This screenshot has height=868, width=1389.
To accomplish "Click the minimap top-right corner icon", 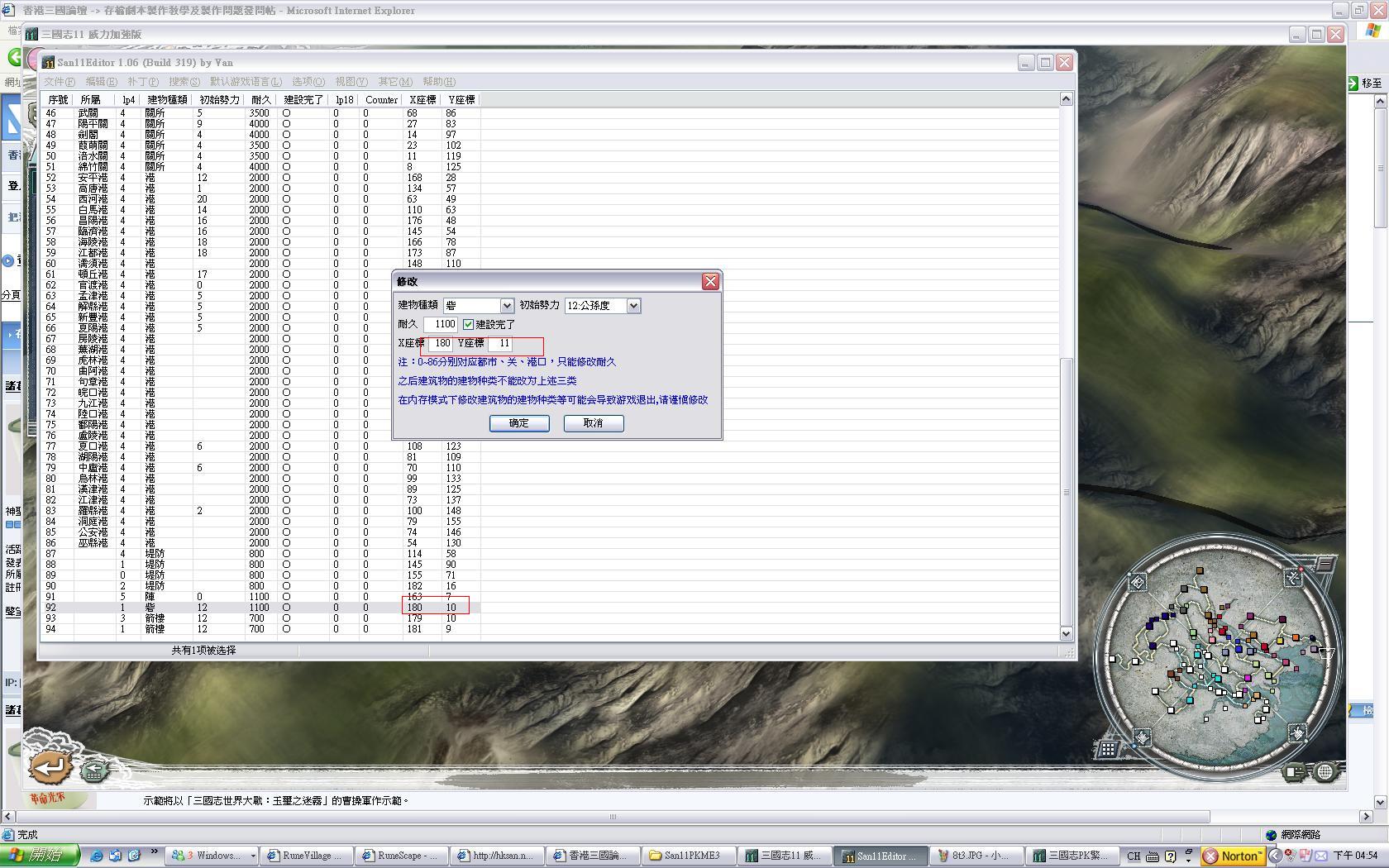I will click(1293, 578).
